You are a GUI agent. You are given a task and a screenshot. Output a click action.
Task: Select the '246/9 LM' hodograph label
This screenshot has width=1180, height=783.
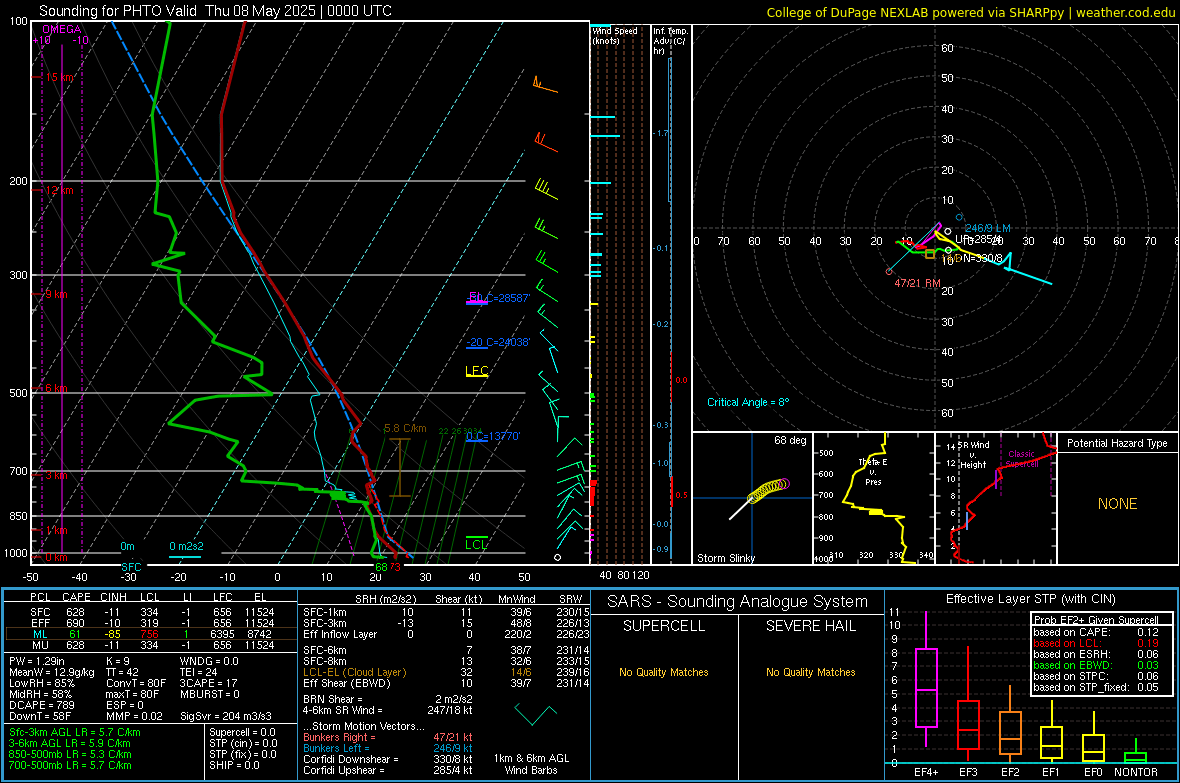coord(987,228)
